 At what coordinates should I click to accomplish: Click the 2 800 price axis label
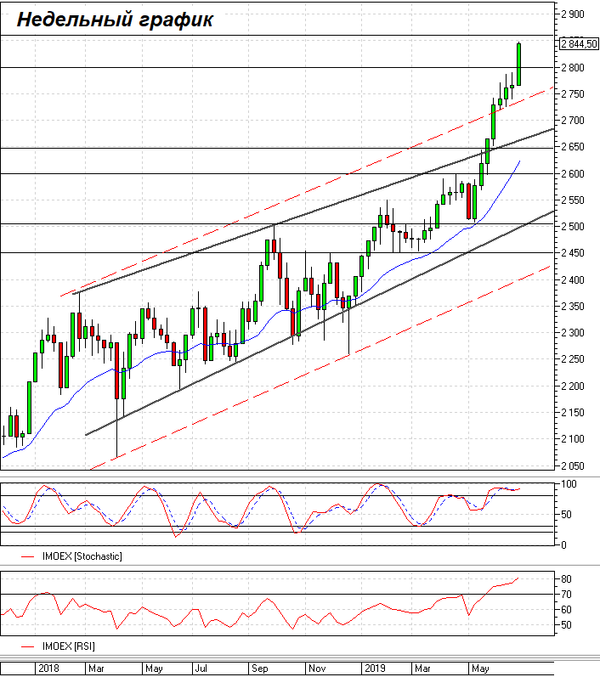[x=572, y=67]
